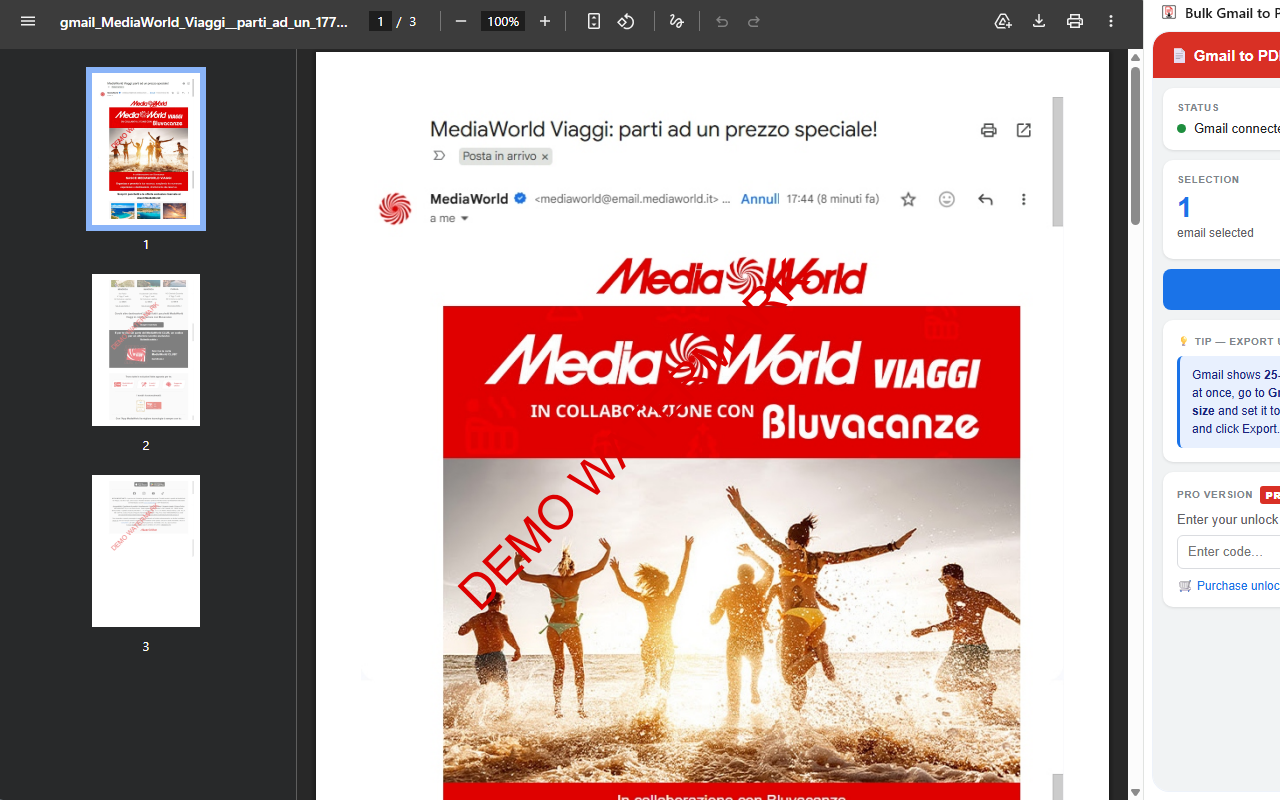Open the PDF viewer sidebar hamburger menu
Image resolution: width=1280 pixels, height=800 pixels.
(28, 21)
